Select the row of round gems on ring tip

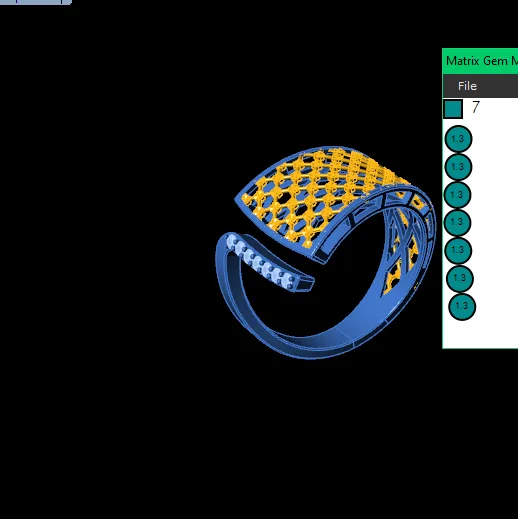(260, 261)
